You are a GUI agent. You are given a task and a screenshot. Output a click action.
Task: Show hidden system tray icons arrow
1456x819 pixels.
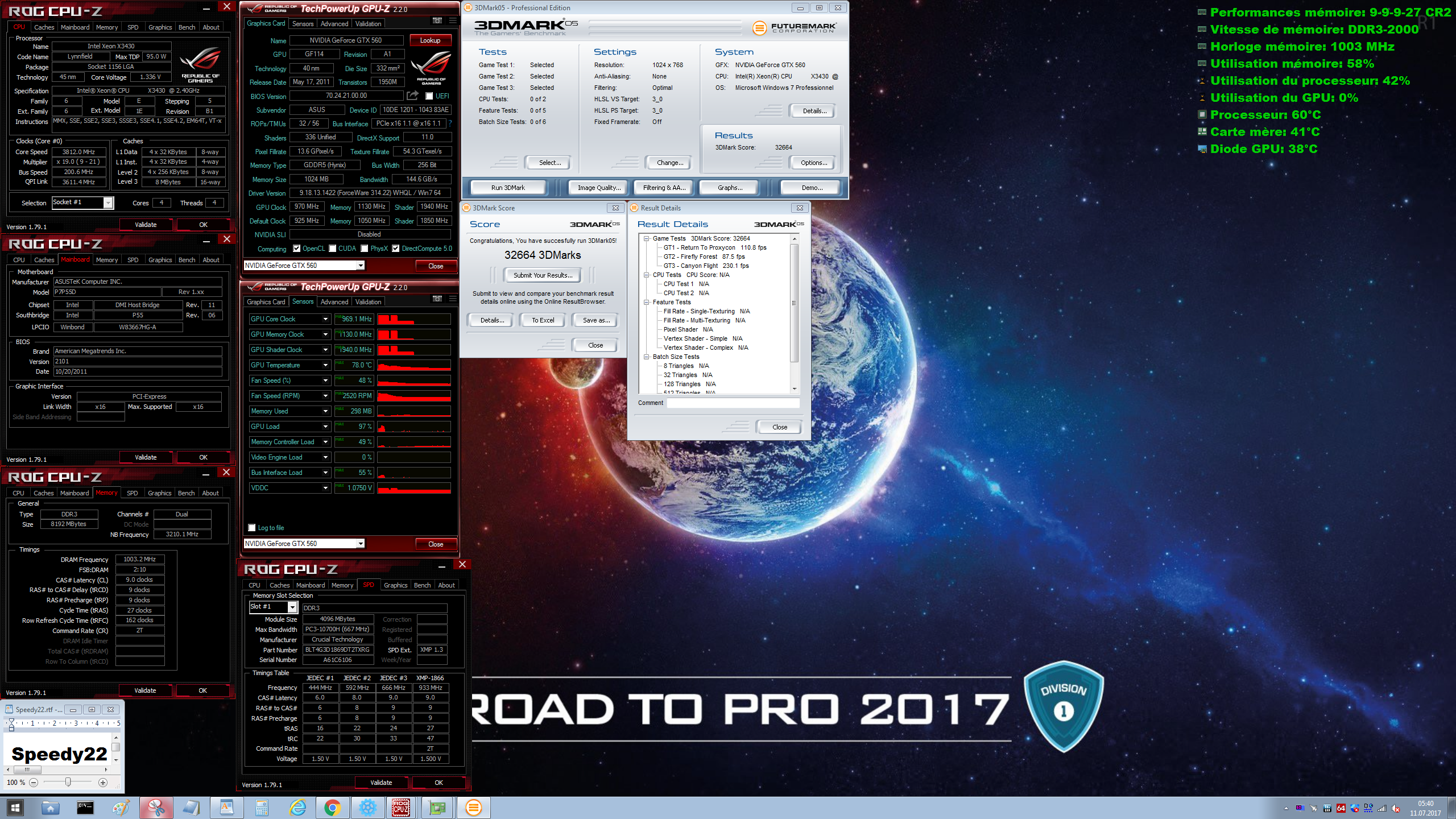tap(1286, 808)
